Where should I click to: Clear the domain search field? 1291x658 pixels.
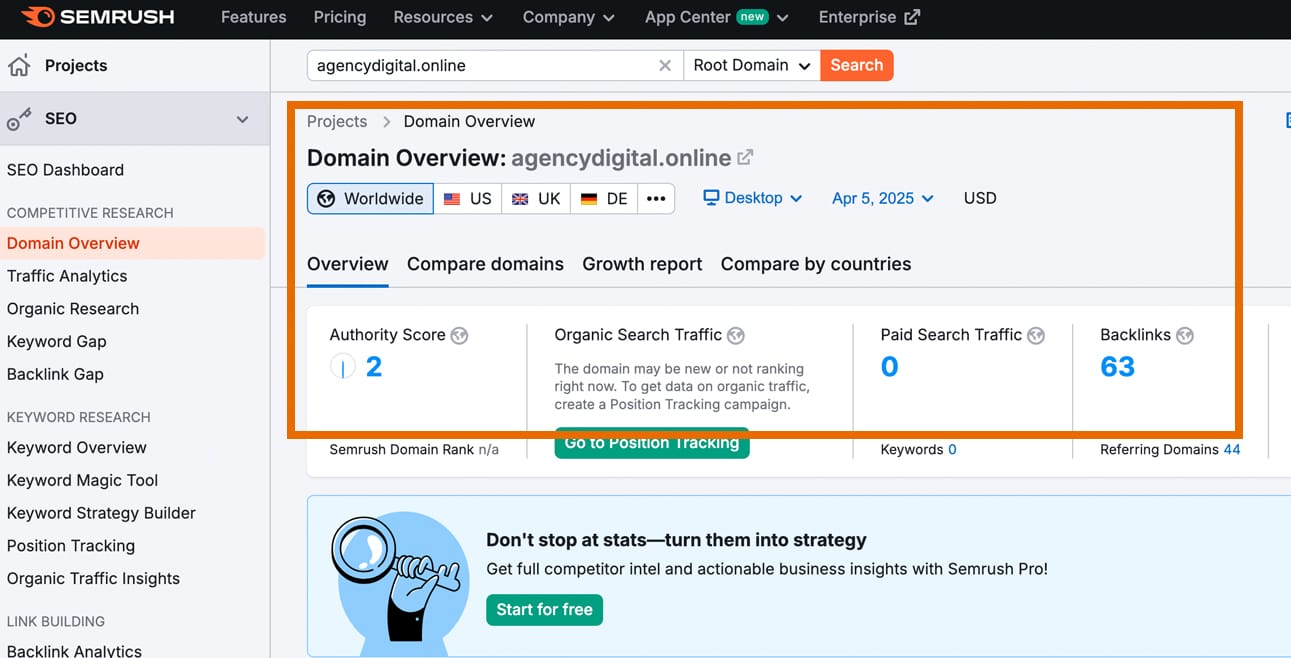pos(665,66)
